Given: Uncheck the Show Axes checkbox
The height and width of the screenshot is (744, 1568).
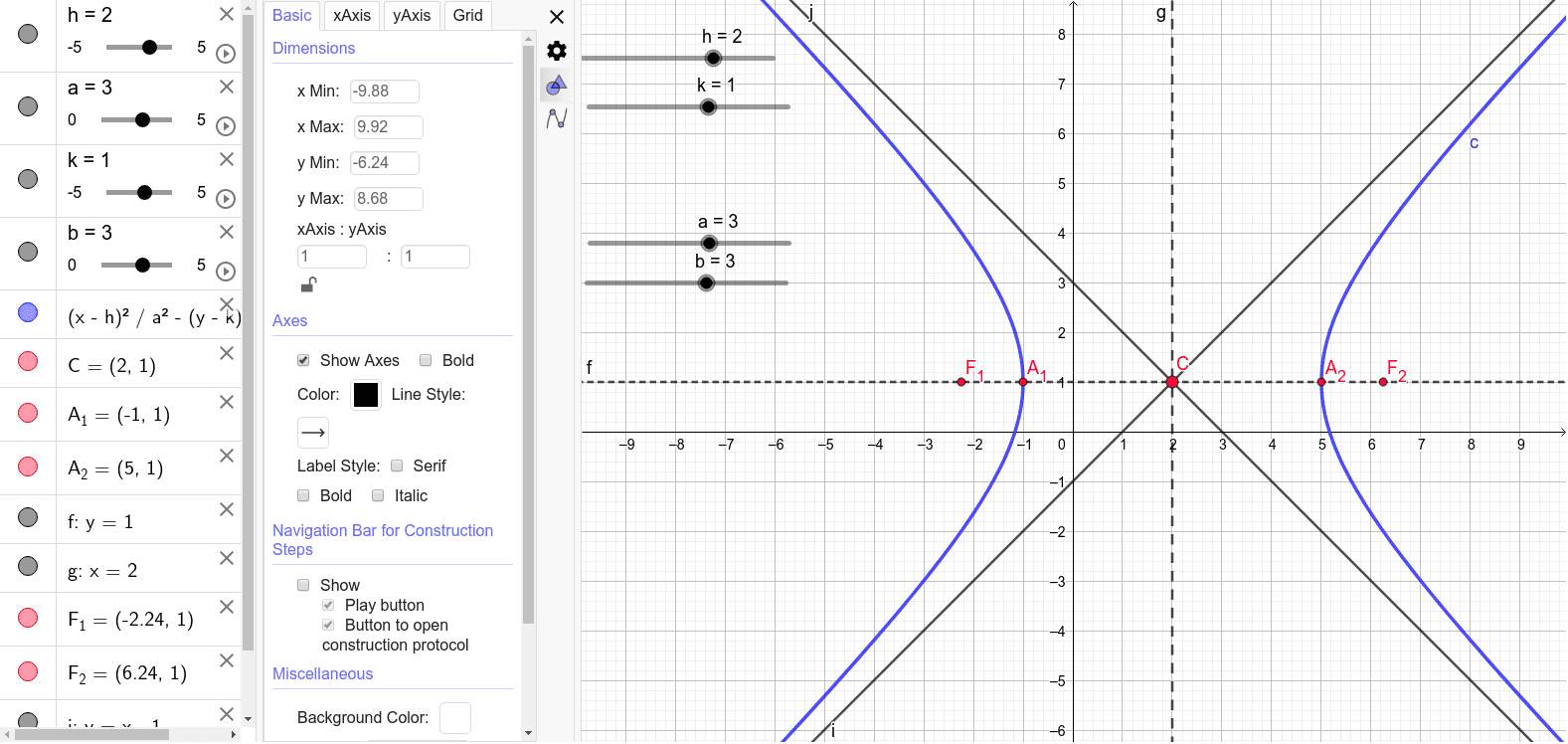Looking at the screenshot, I should click(303, 360).
